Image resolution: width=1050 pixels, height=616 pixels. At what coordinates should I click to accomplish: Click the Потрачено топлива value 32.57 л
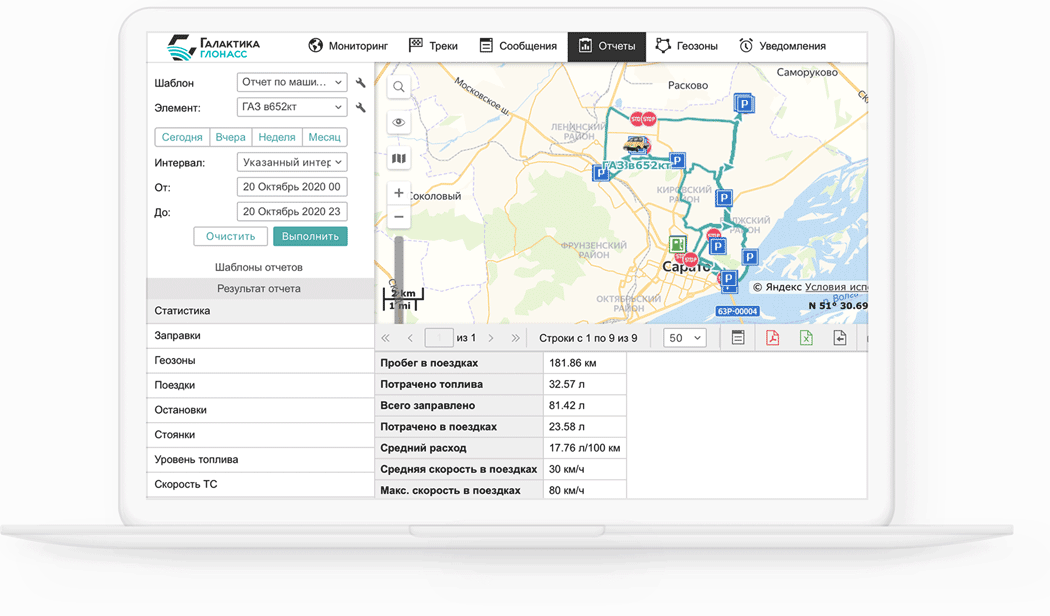click(x=567, y=384)
